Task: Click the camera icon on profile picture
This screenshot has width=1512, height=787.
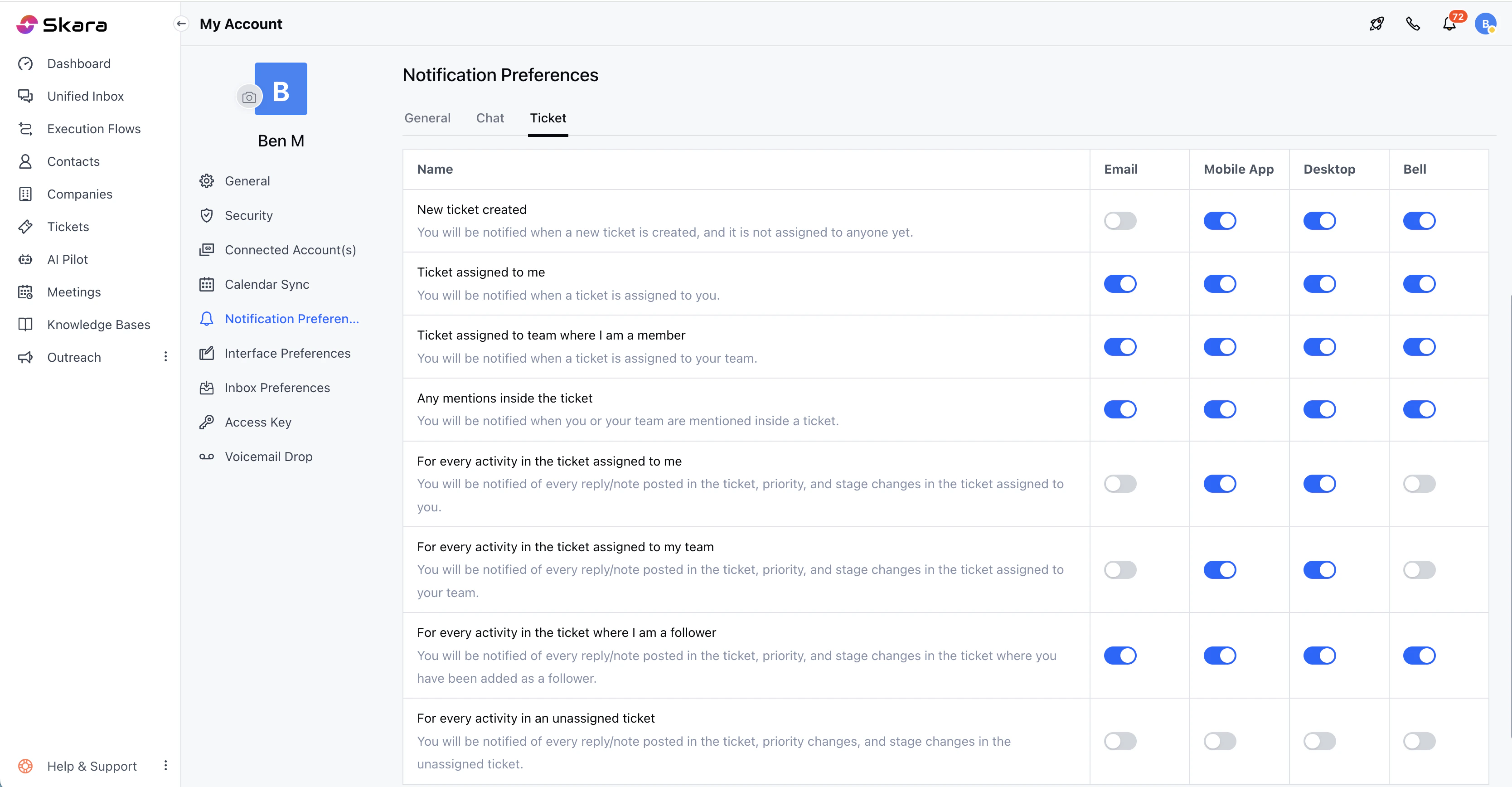Action: 249,97
